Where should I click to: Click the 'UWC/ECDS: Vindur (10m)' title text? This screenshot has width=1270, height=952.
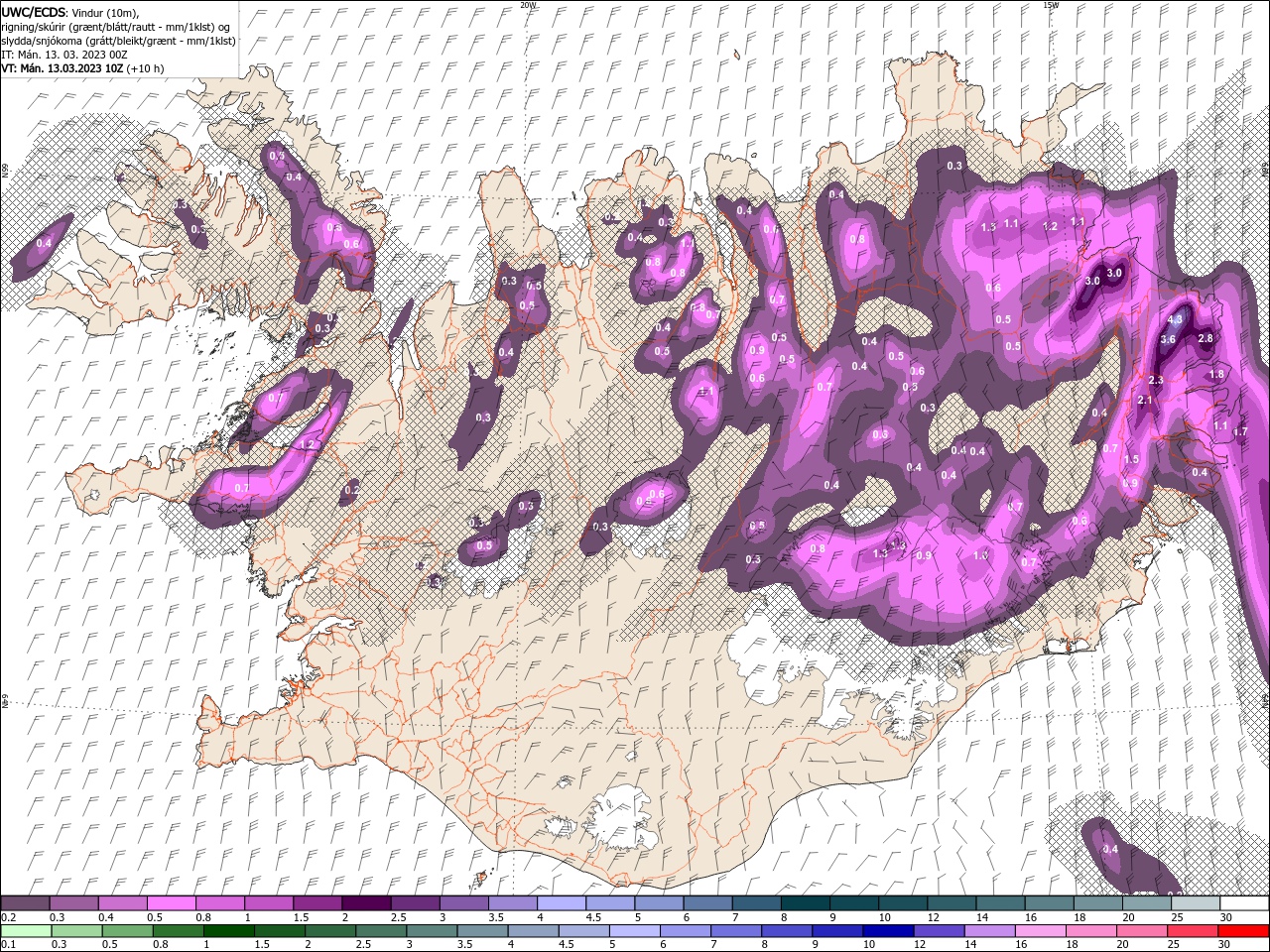click(70, 12)
